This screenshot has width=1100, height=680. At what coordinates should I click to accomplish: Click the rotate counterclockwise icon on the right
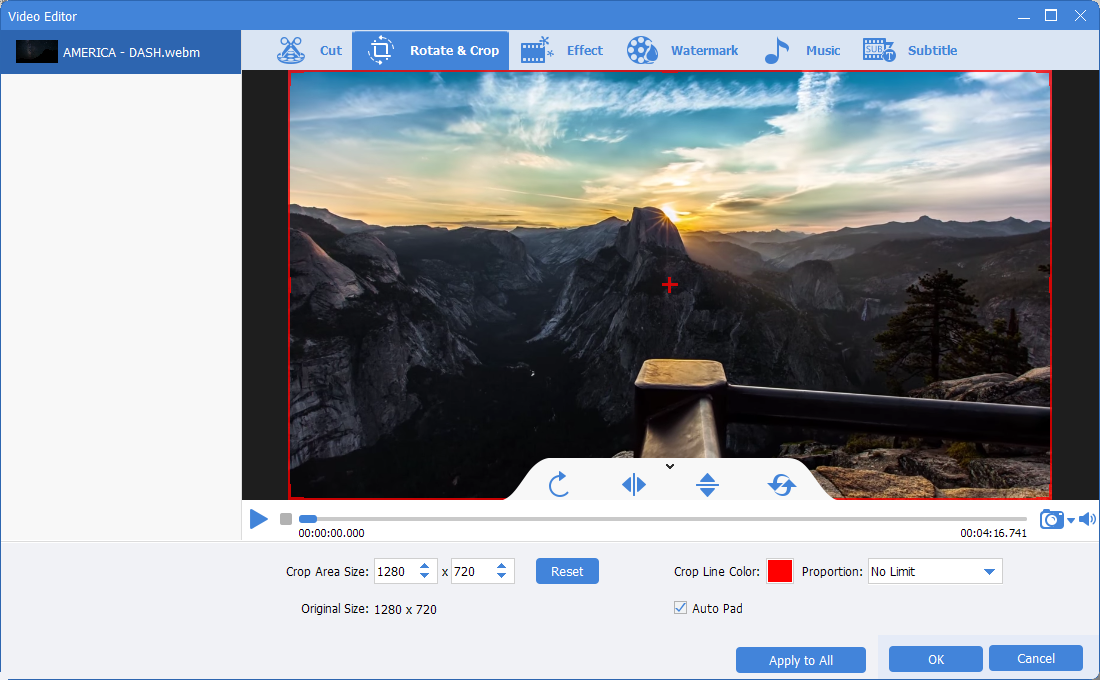[x=781, y=485]
